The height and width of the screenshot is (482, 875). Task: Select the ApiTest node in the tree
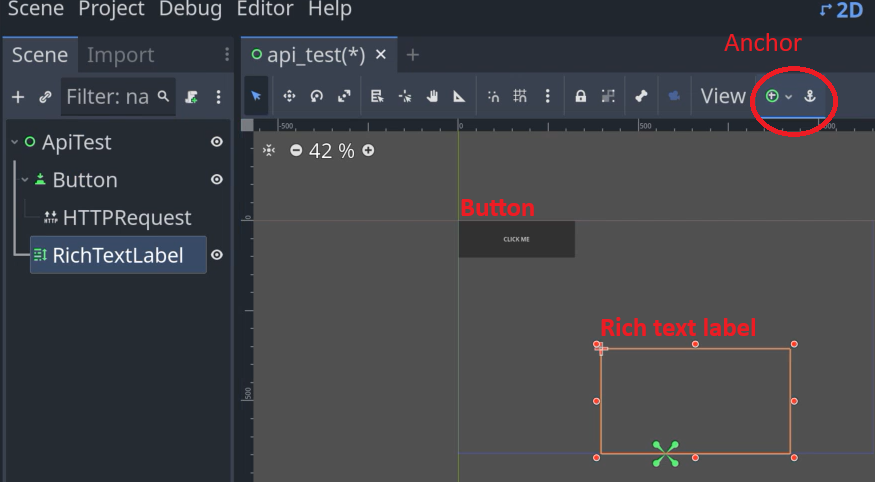pos(76,142)
